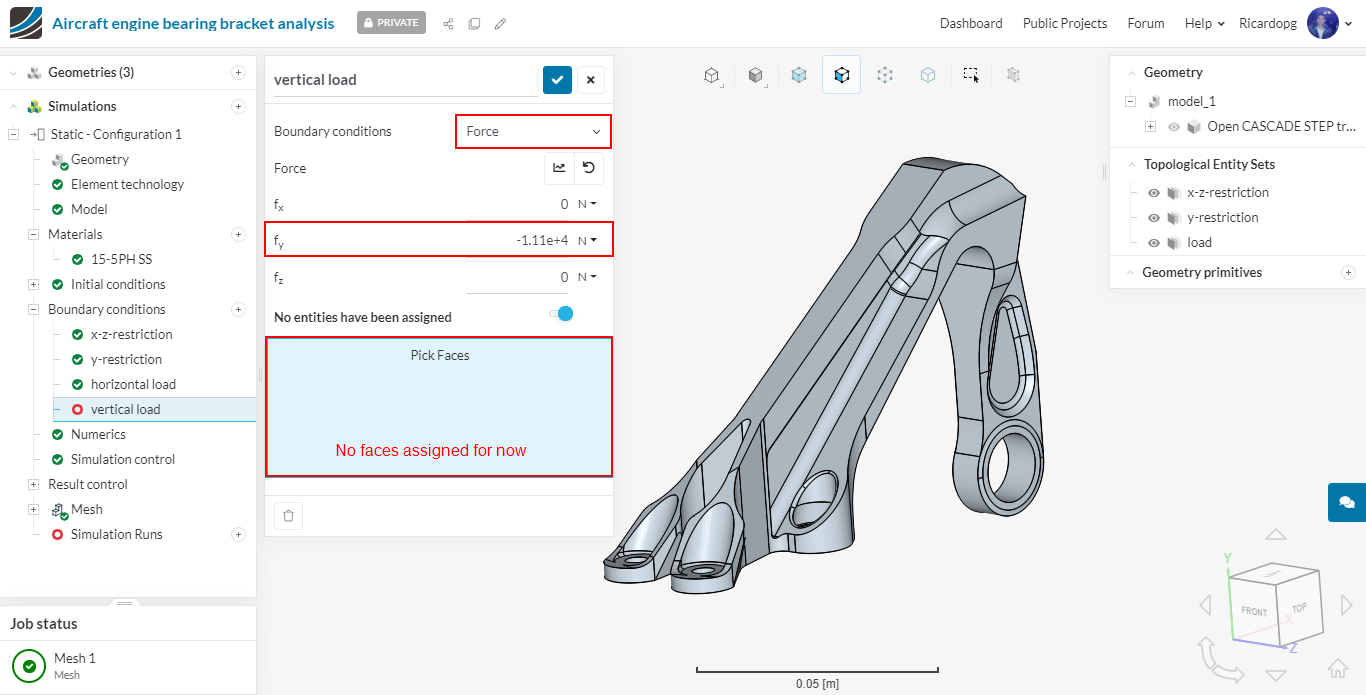Select horizontal load boundary condition

[x=133, y=385]
